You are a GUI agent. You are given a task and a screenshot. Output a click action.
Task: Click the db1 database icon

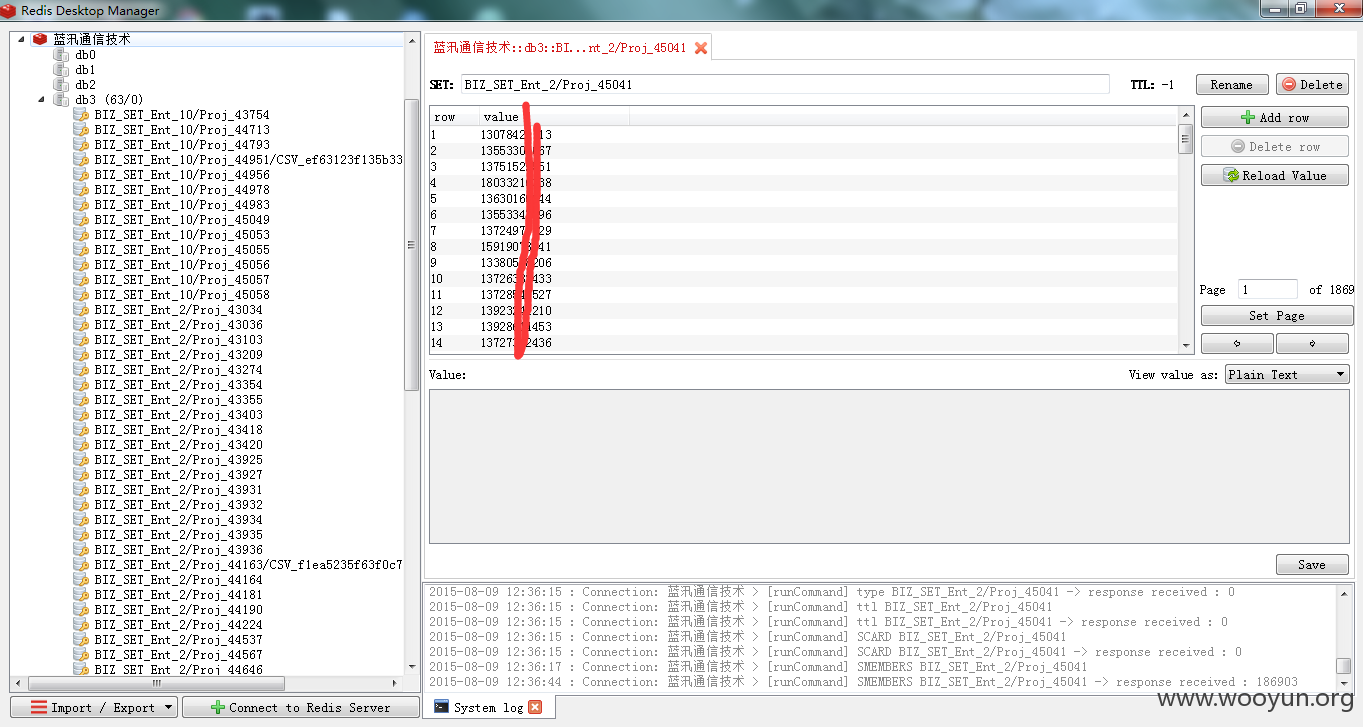pyautogui.click(x=61, y=70)
